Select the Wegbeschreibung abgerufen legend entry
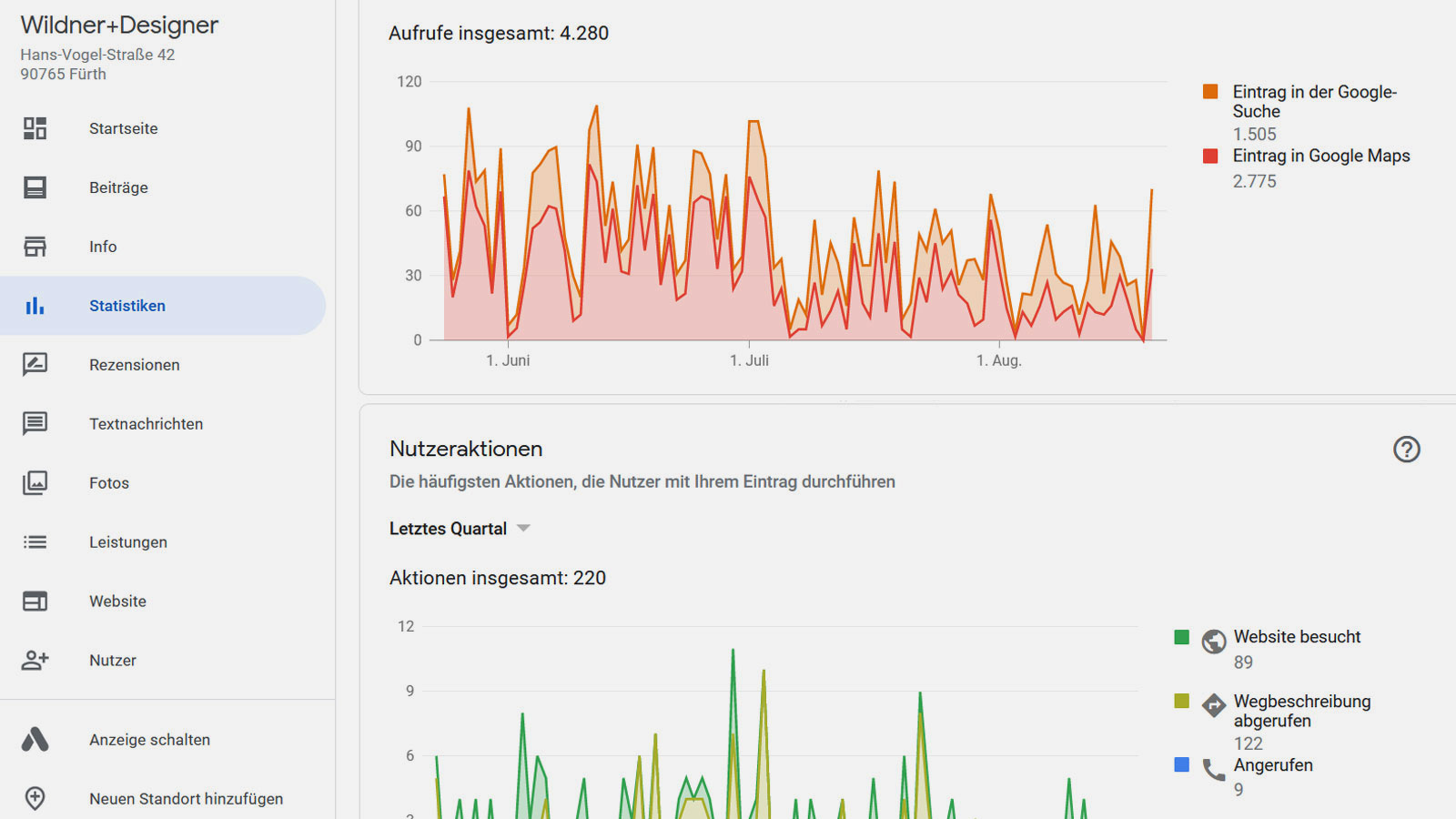This screenshot has height=819, width=1456. [x=1301, y=711]
